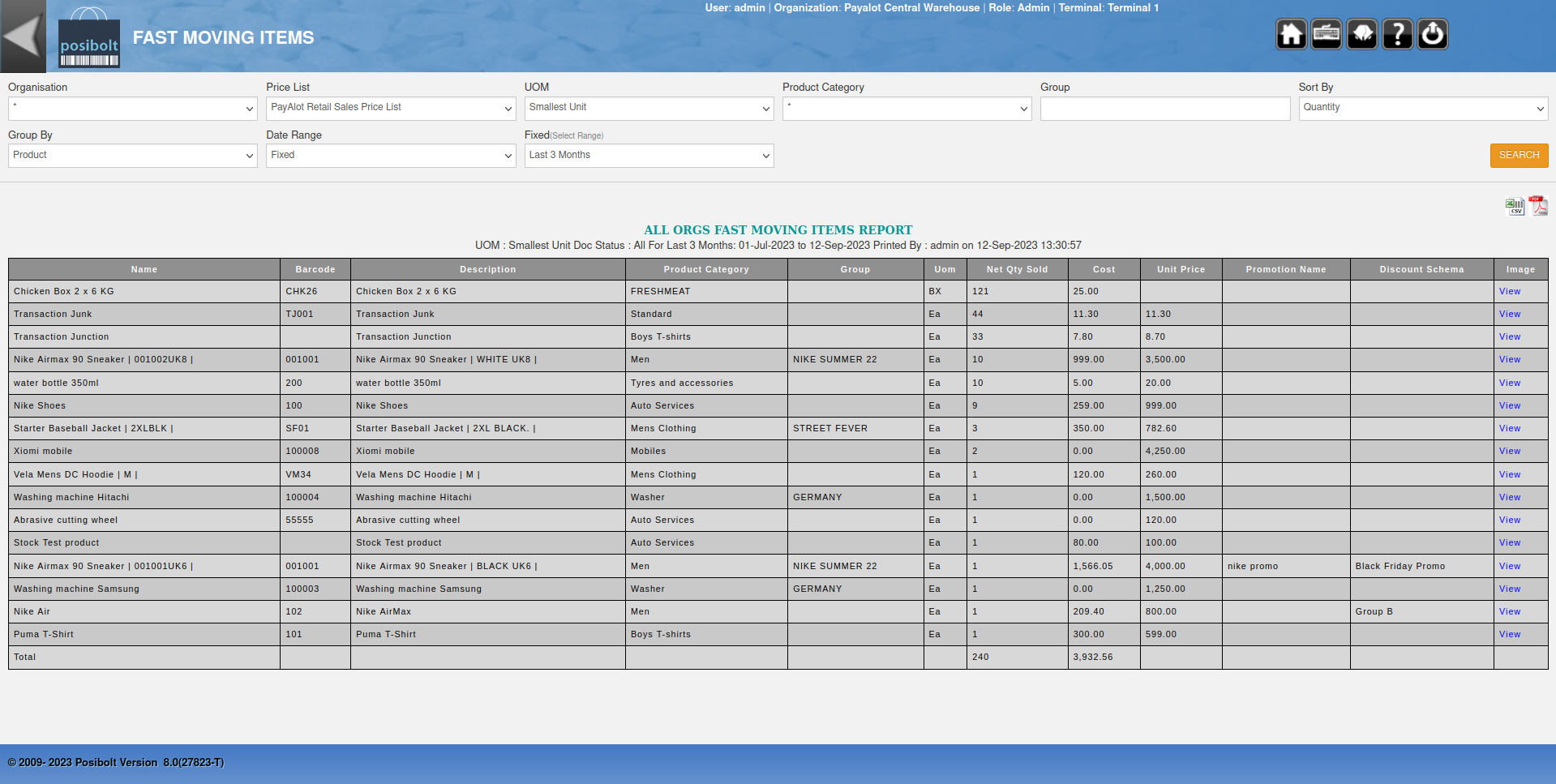1556x784 pixels.
Task: Select barcode cell TJ001
Action: 315,315
